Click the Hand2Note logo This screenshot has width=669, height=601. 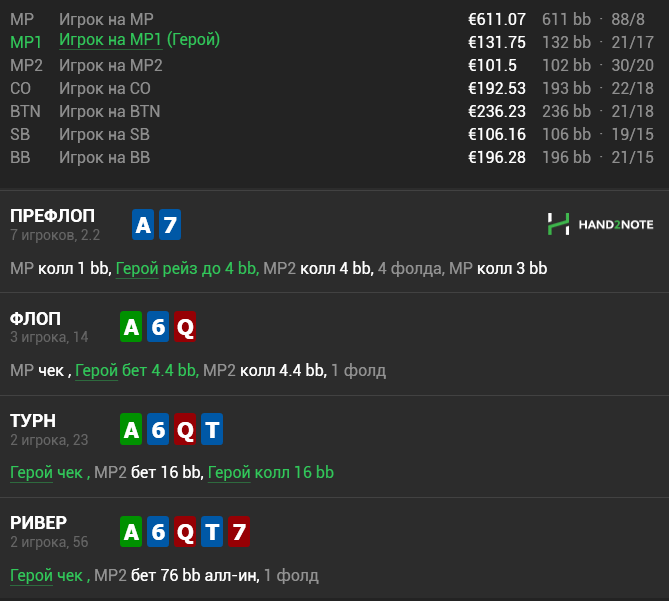(600, 224)
